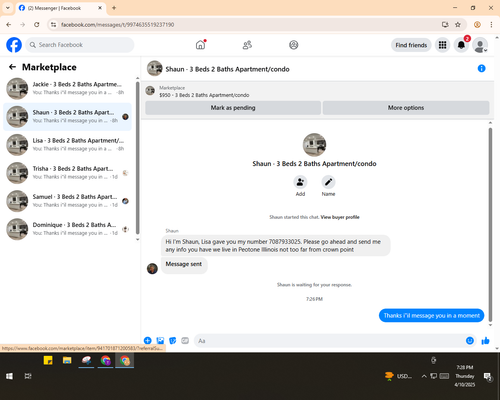Click the blue 'Thanks i'll message you' bubble
Image resolution: width=500 pixels, height=400 pixels.
(x=431, y=315)
